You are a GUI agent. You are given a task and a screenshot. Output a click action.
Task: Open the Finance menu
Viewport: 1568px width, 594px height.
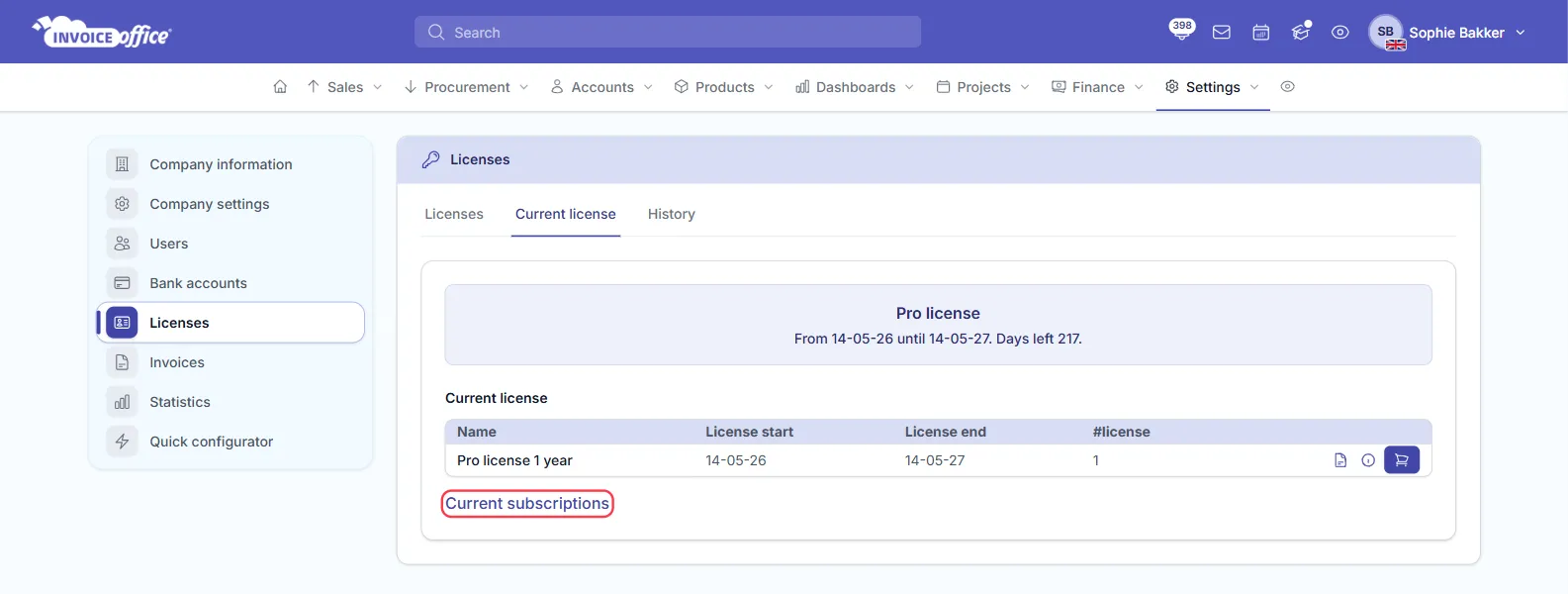[1097, 87]
